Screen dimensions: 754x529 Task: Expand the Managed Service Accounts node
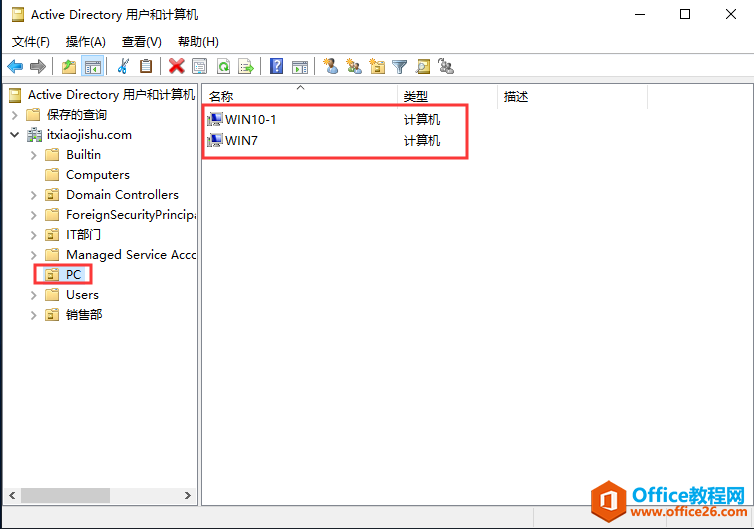coord(34,255)
